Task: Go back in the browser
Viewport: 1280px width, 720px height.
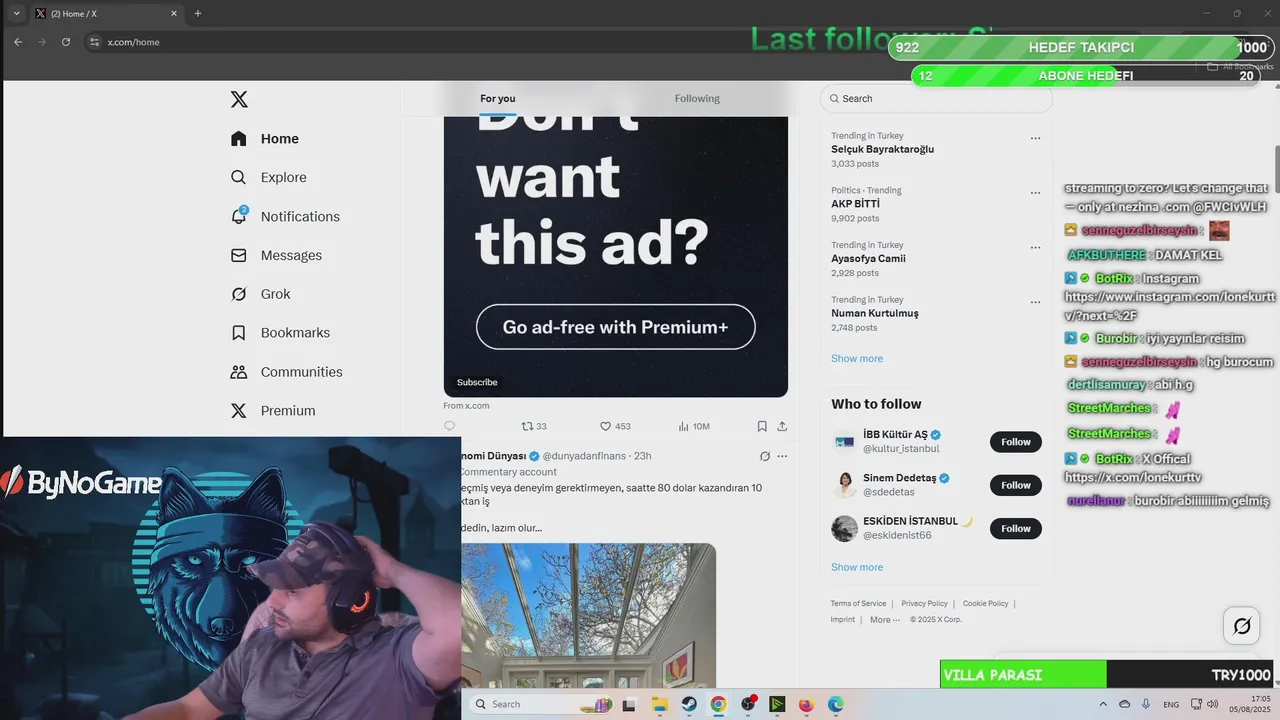Action: point(18,42)
